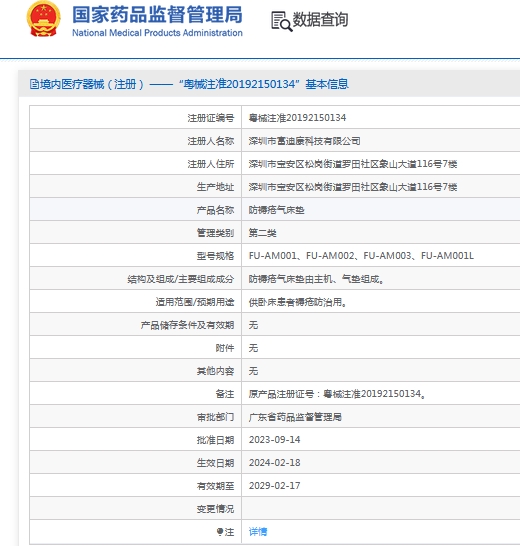Select management class 第二类
The width and height of the screenshot is (520, 546).
[x=262, y=233]
